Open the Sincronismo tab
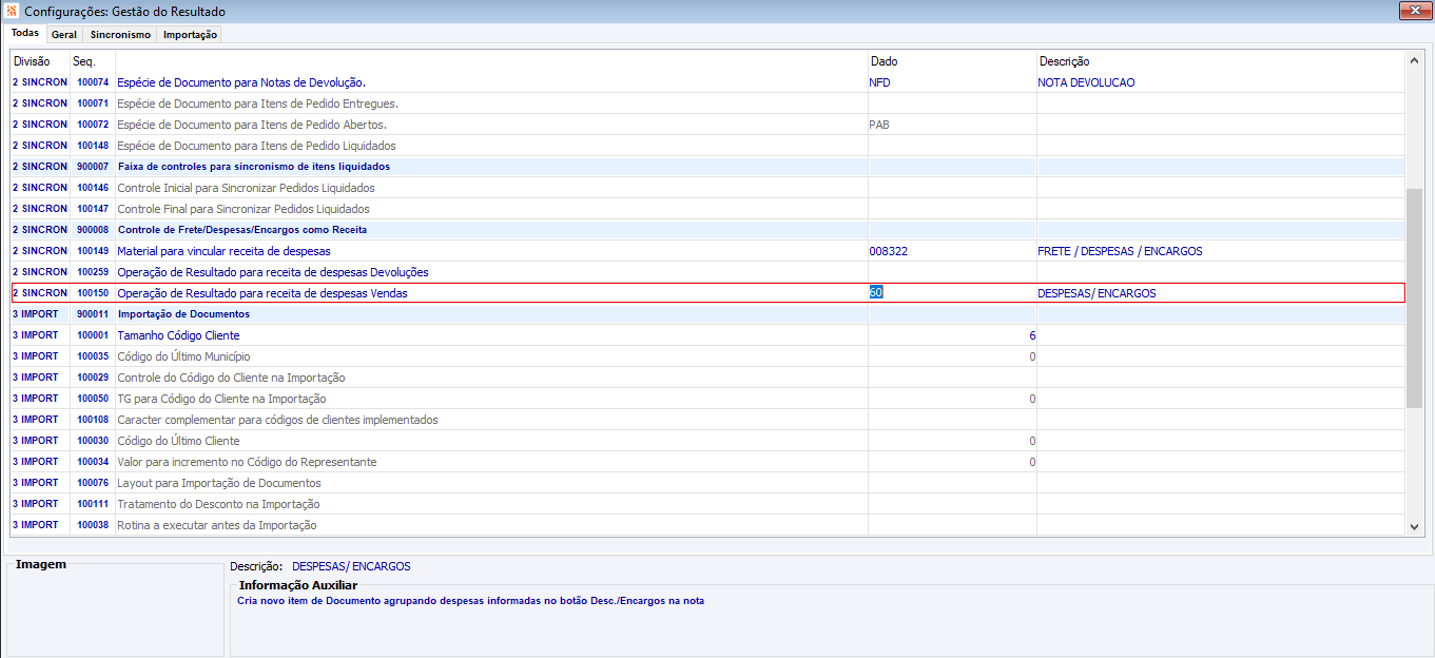Image resolution: width=1435 pixels, height=658 pixels. click(x=120, y=34)
